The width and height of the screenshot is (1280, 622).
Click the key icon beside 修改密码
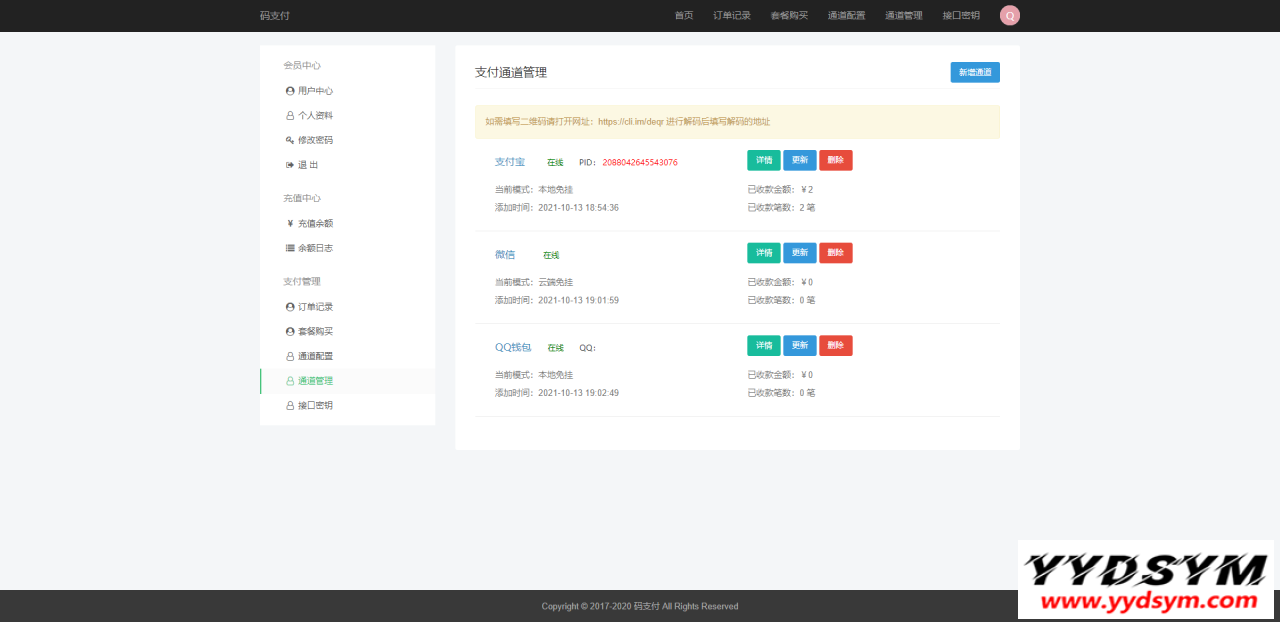[290, 140]
